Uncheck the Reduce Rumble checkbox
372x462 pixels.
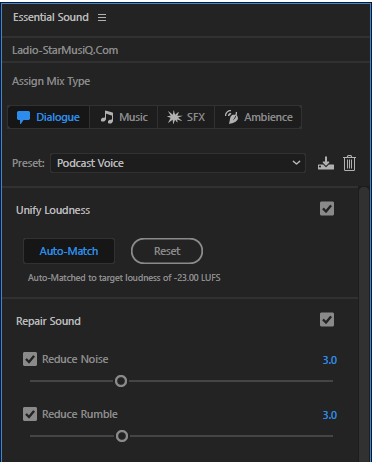tap(30, 414)
